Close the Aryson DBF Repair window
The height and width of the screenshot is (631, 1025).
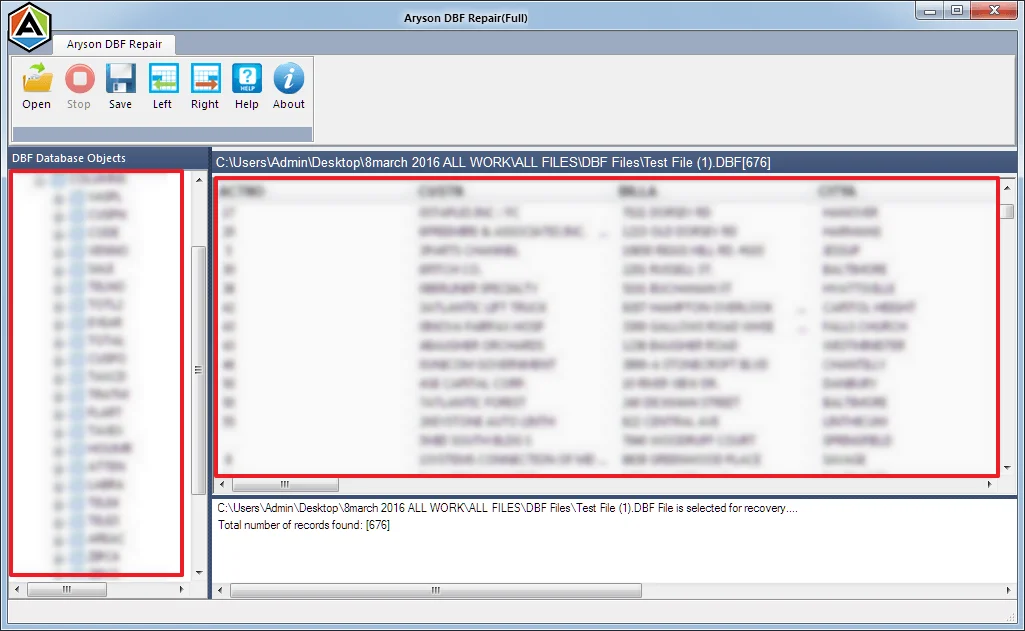994,11
